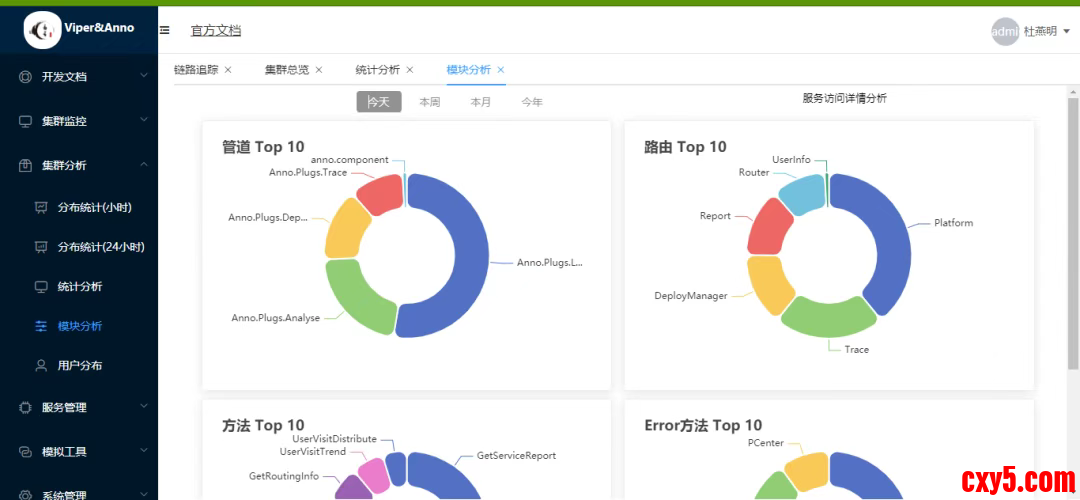Expand the 开发文档 menu chevron
Screen dimensions: 1080x500
coord(143,76)
